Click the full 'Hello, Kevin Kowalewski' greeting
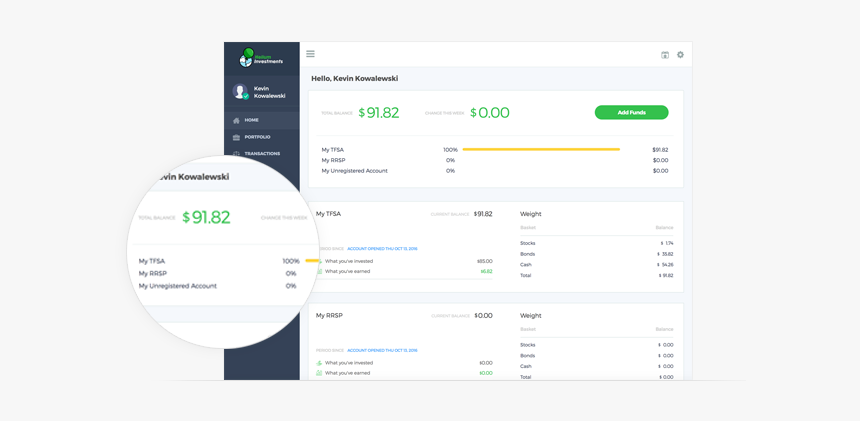This screenshot has height=421, width=860. tap(354, 78)
